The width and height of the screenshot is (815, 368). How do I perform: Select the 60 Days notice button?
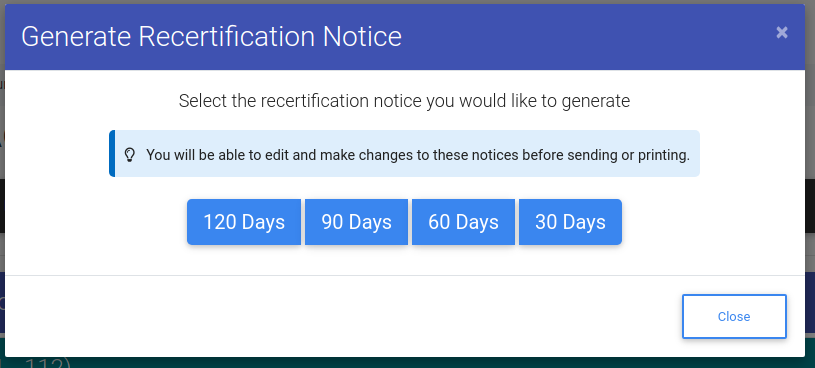click(464, 222)
